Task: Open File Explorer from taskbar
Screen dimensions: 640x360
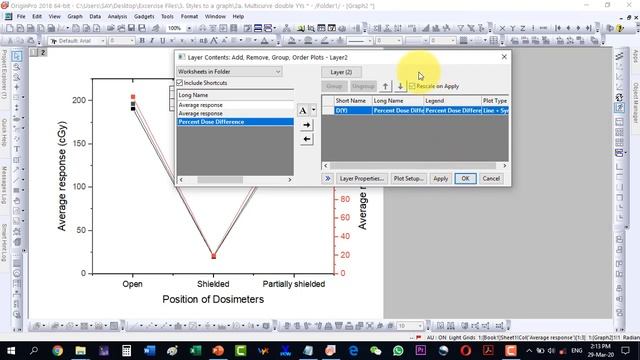Action: click(x=80, y=351)
